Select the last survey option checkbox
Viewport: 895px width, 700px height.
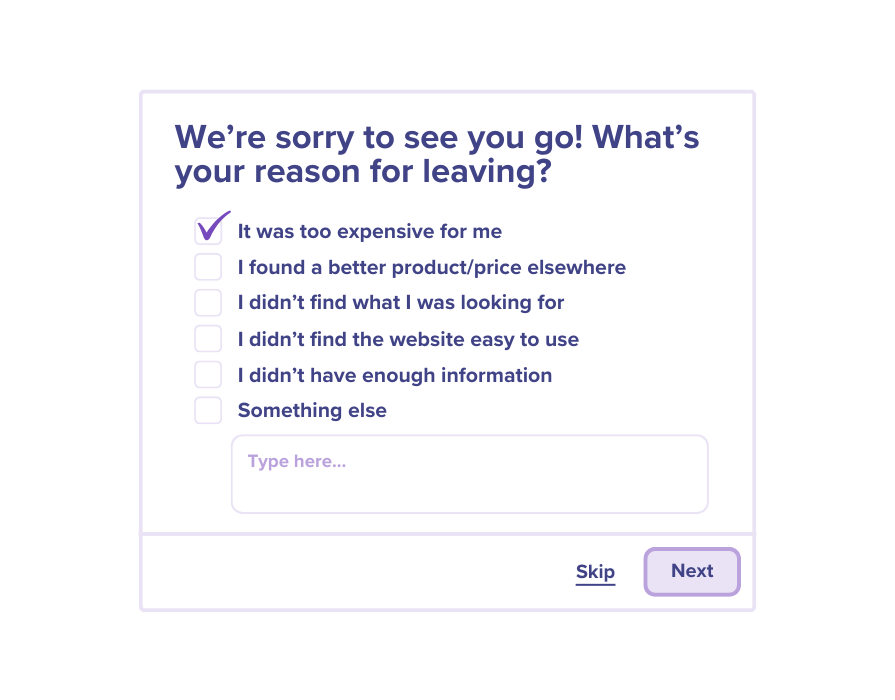pyautogui.click(x=208, y=410)
